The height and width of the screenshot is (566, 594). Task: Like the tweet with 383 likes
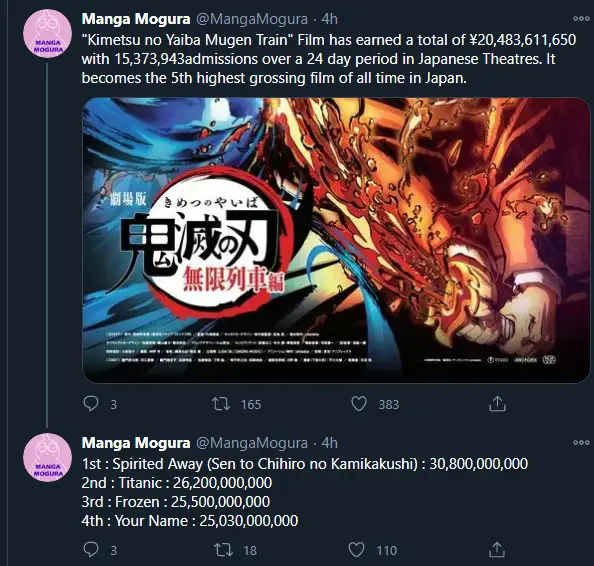pyautogui.click(x=359, y=404)
